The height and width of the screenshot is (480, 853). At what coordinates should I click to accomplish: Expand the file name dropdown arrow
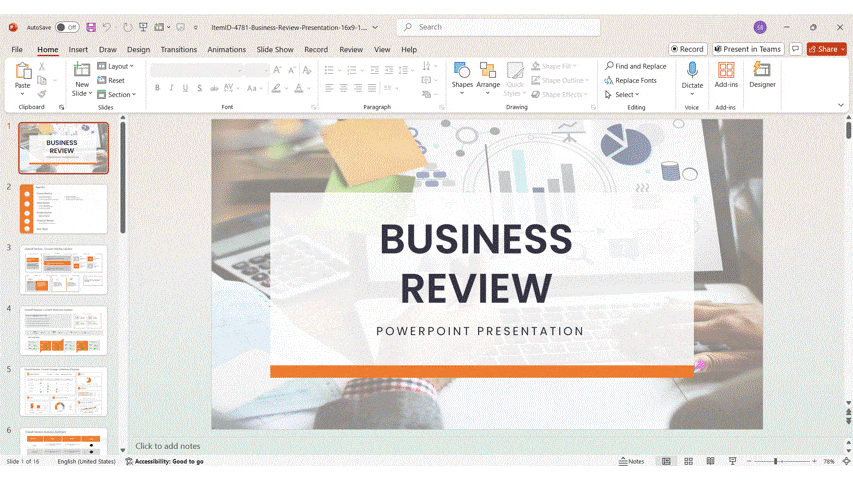pyautogui.click(x=375, y=27)
